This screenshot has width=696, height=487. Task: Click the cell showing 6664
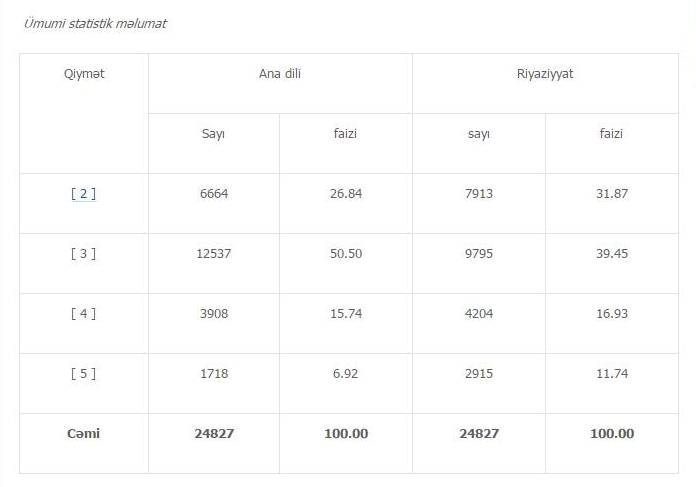tap(214, 194)
